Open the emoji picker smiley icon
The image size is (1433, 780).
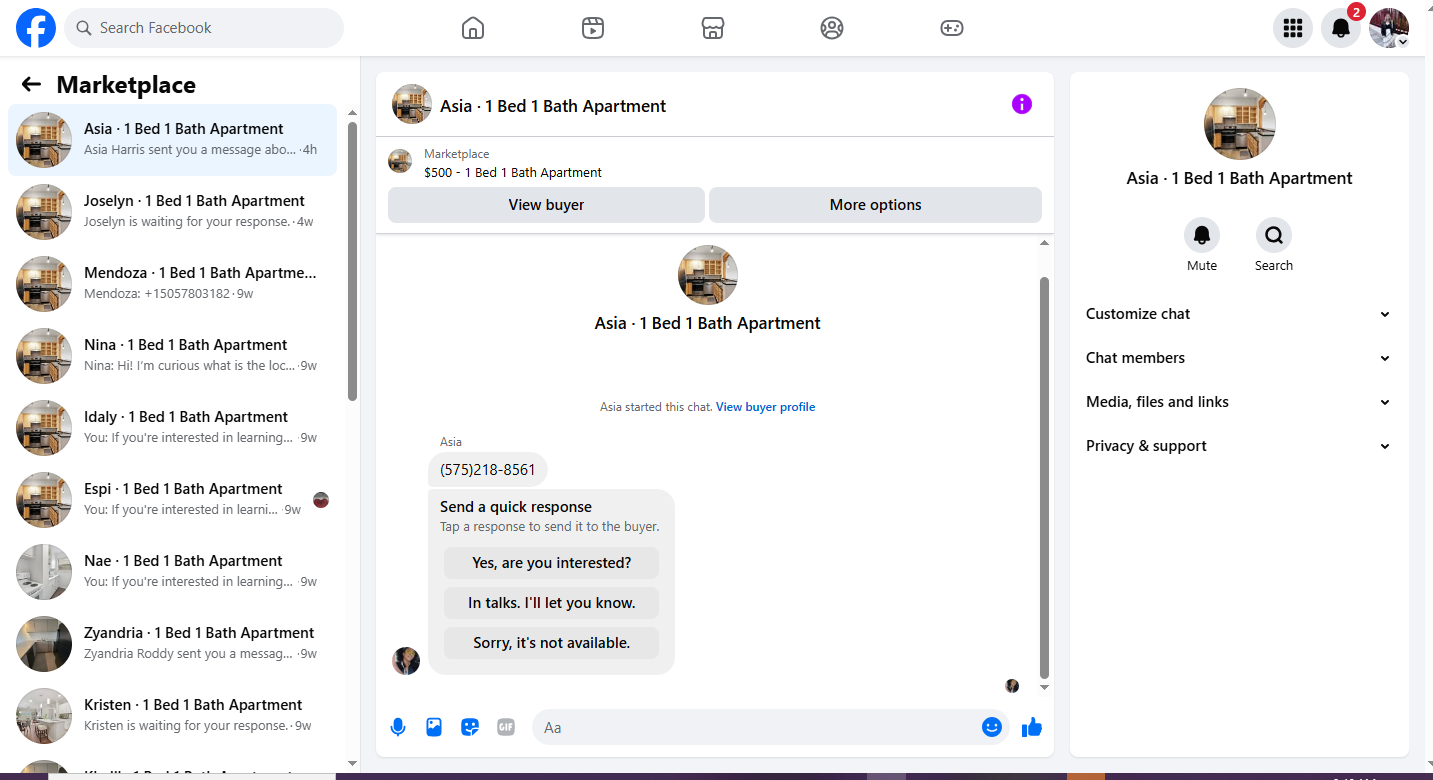click(x=992, y=727)
